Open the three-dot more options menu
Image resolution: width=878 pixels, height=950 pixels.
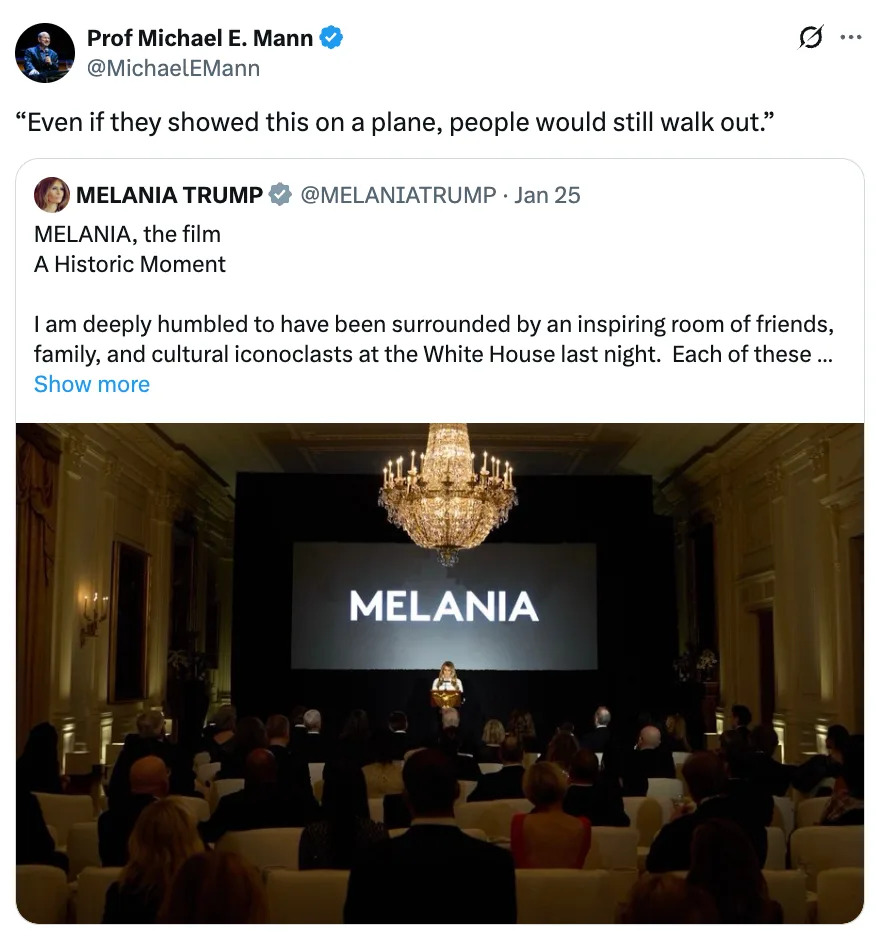(850, 38)
